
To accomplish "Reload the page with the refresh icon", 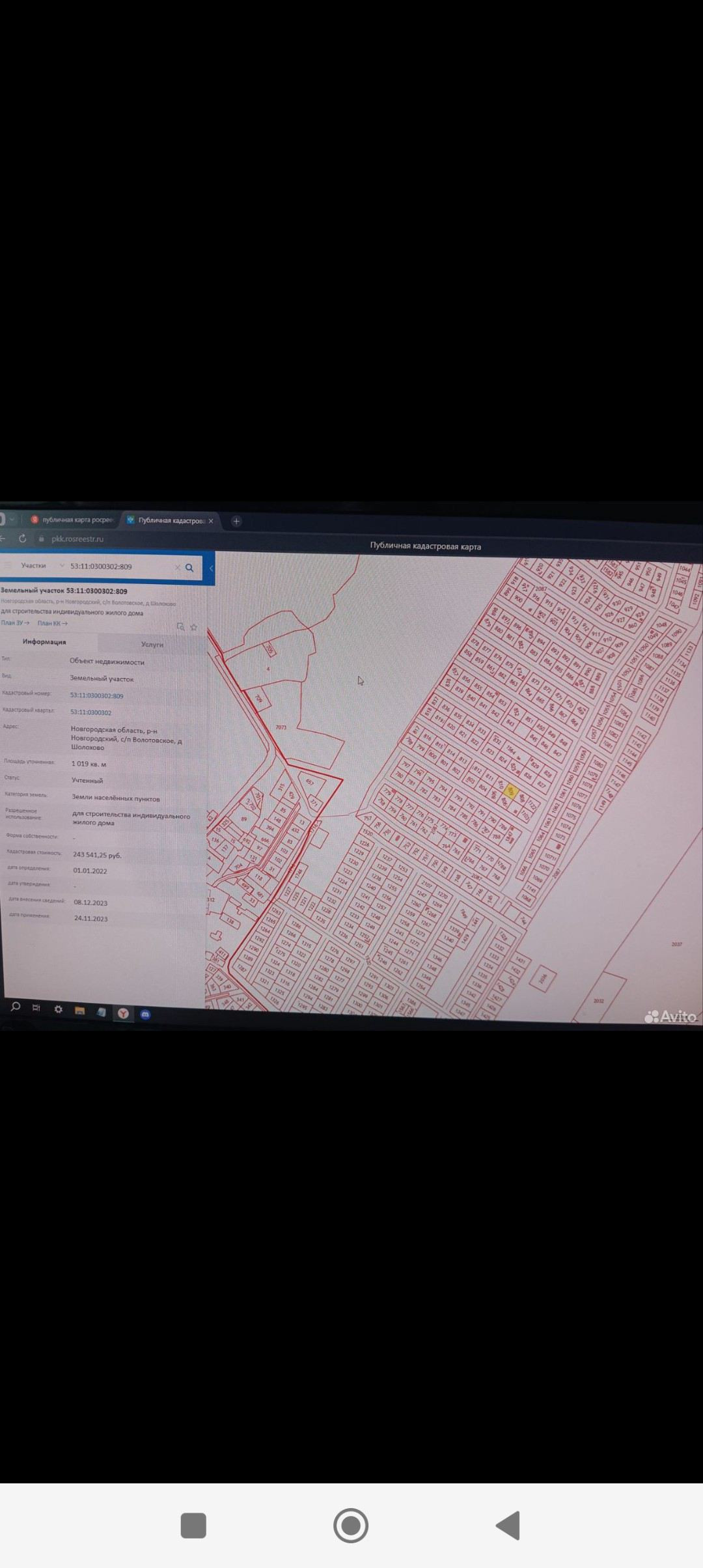I will [22, 538].
